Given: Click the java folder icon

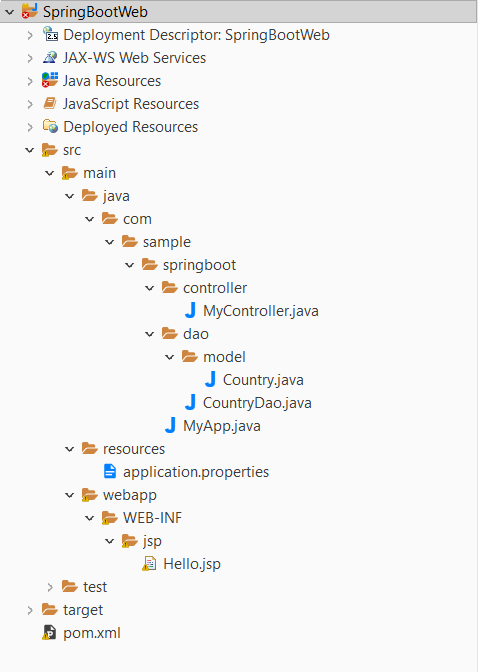Looking at the screenshot, I should click(x=90, y=195).
